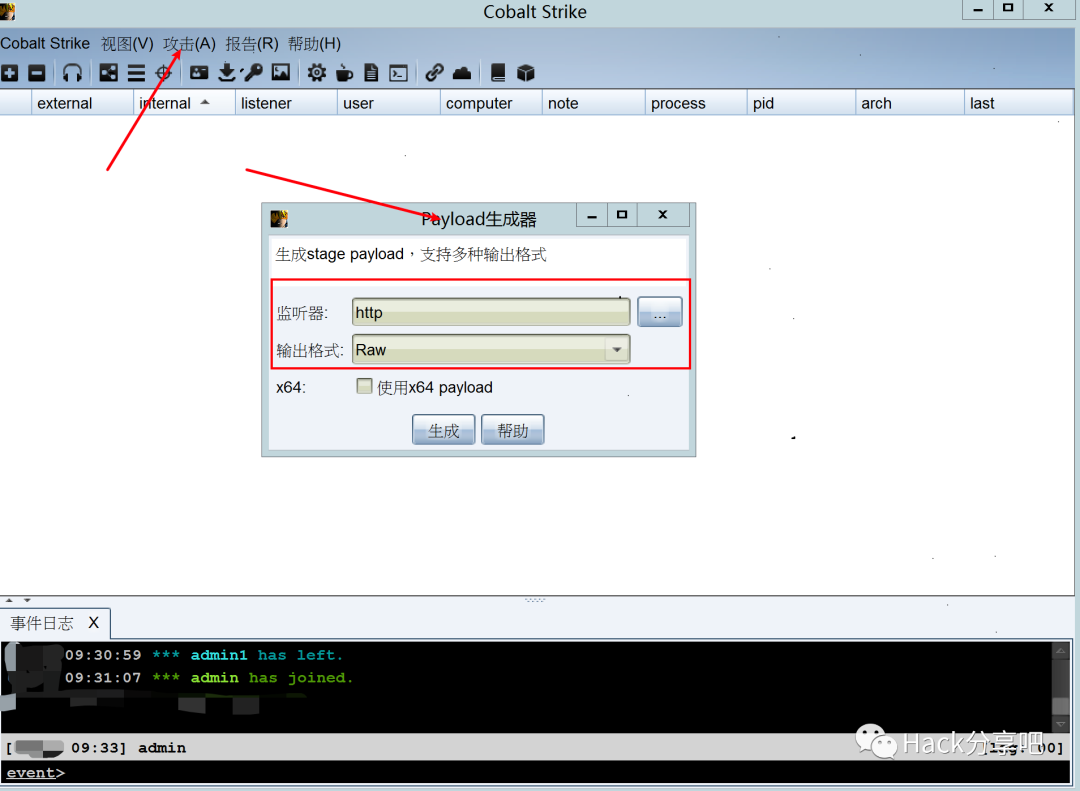Maximize the Payload生成器 dialog
This screenshot has height=791, width=1080.
click(x=622, y=215)
